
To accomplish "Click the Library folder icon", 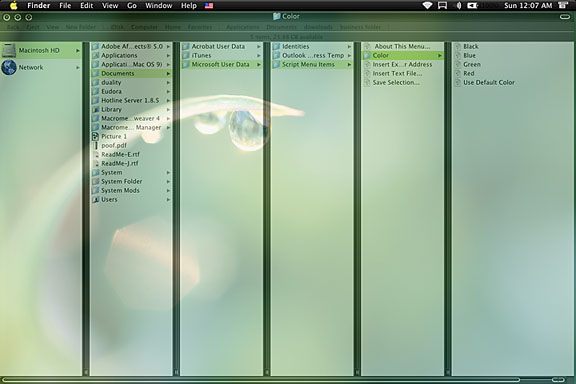I will 96,110.
